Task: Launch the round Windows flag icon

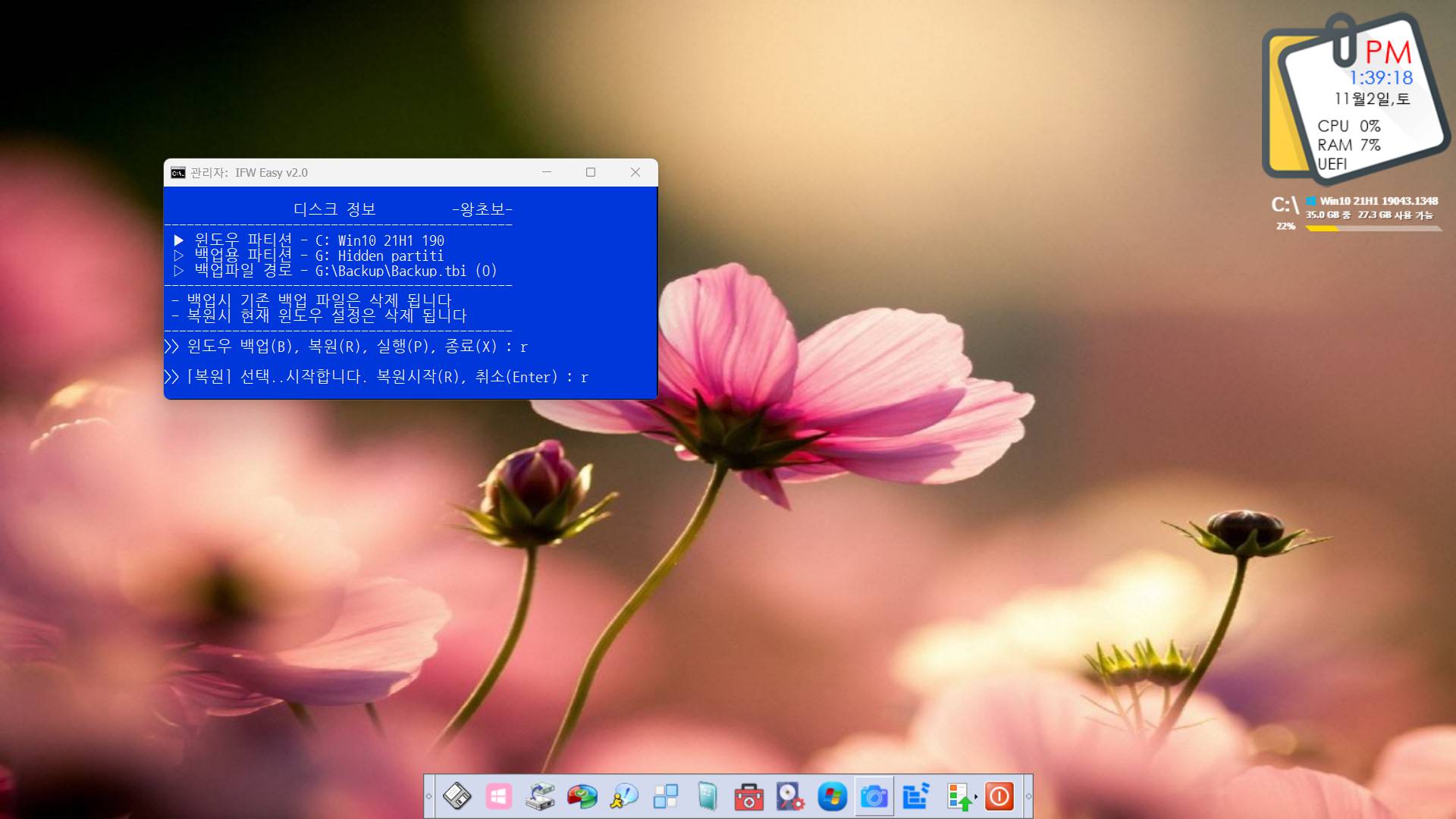Action: click(832, 796)
